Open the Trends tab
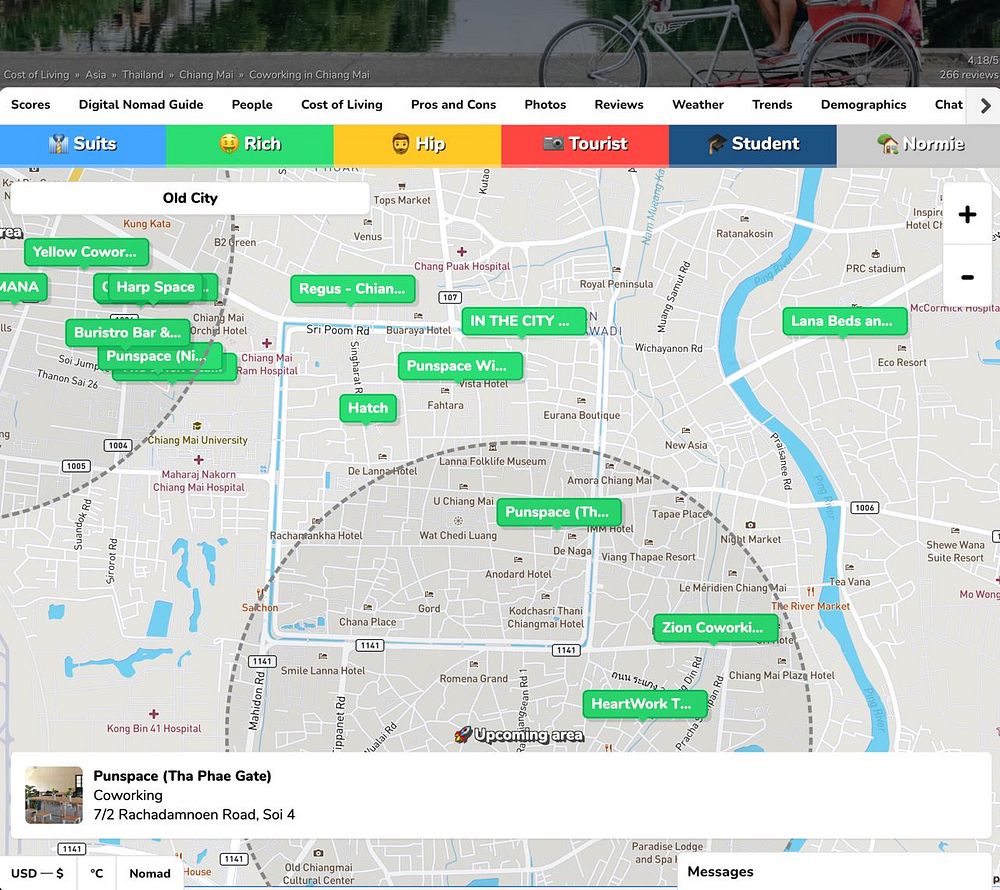Image resolution: width=1000 pixels, height=890 pixels. 772,105
